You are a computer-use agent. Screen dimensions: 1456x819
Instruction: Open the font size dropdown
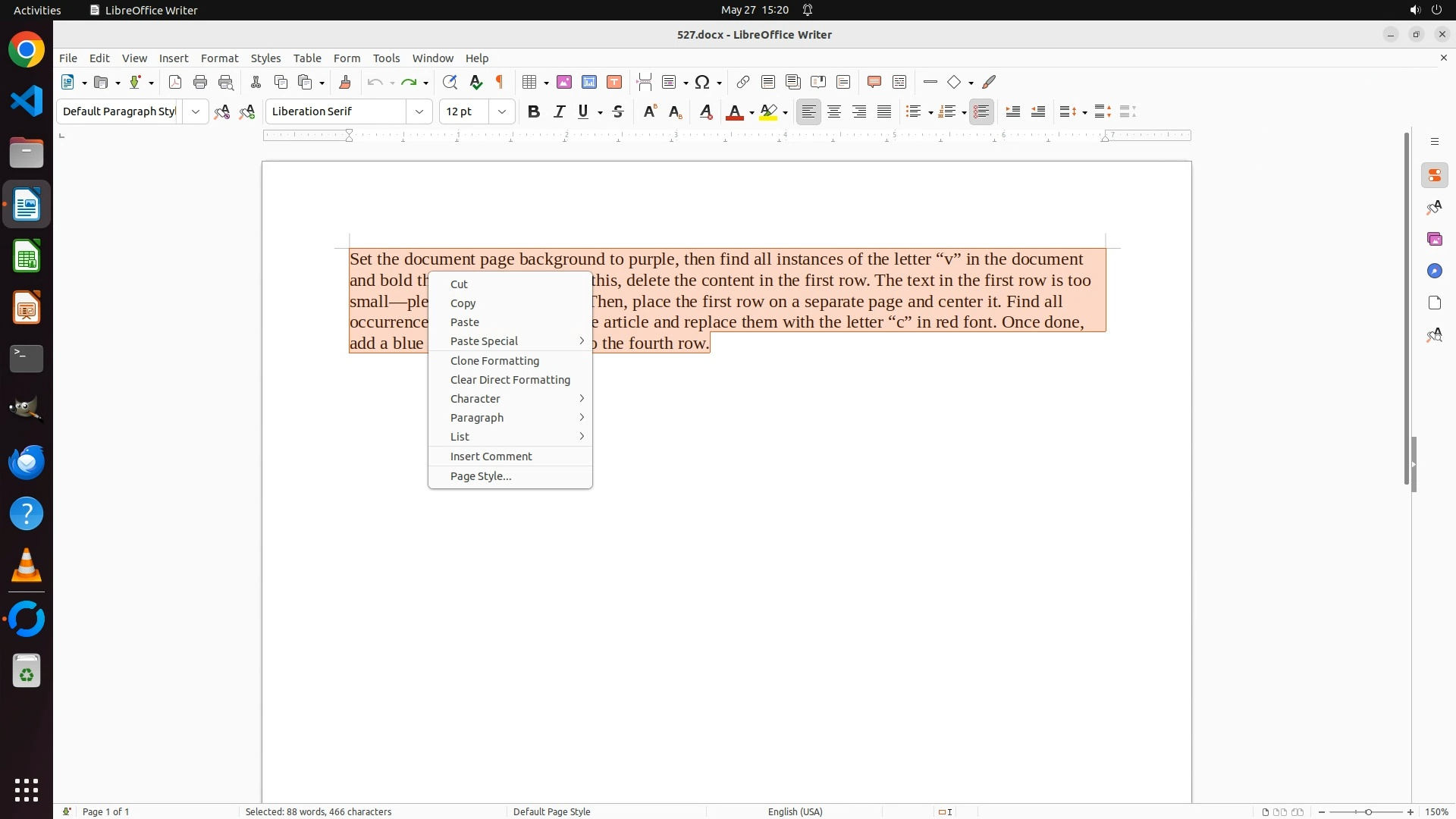tap(502, 111)
